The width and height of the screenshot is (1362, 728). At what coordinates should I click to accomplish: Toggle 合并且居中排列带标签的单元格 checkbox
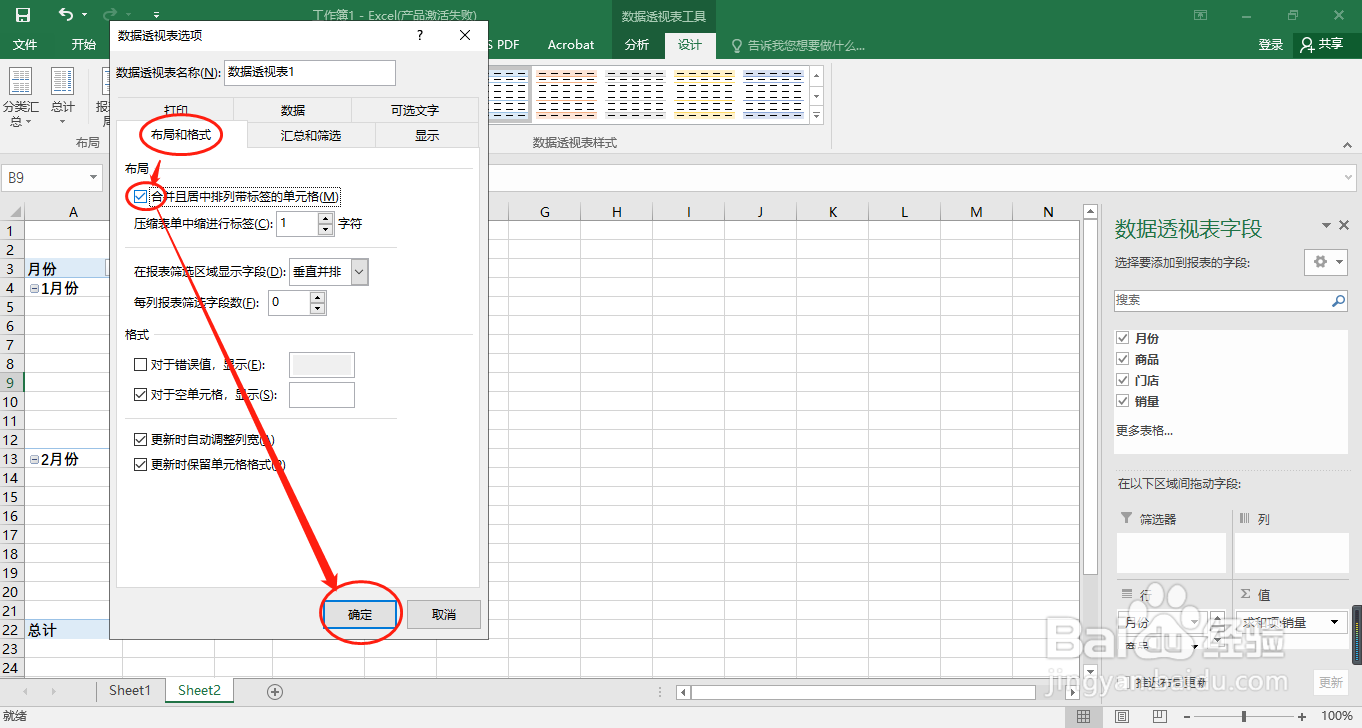[x=141, y=197]
